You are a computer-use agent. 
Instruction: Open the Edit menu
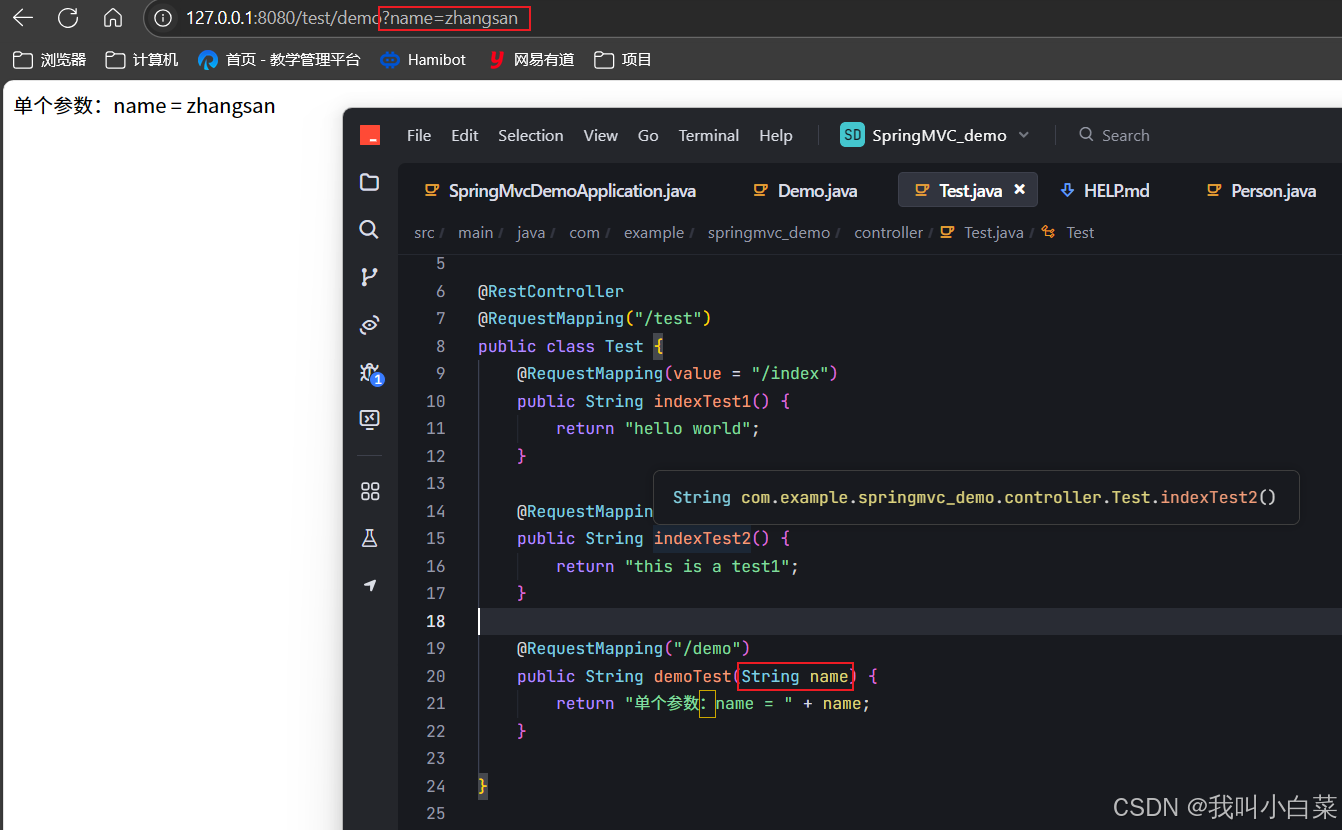pyautogui.click(x=464, y=136)
